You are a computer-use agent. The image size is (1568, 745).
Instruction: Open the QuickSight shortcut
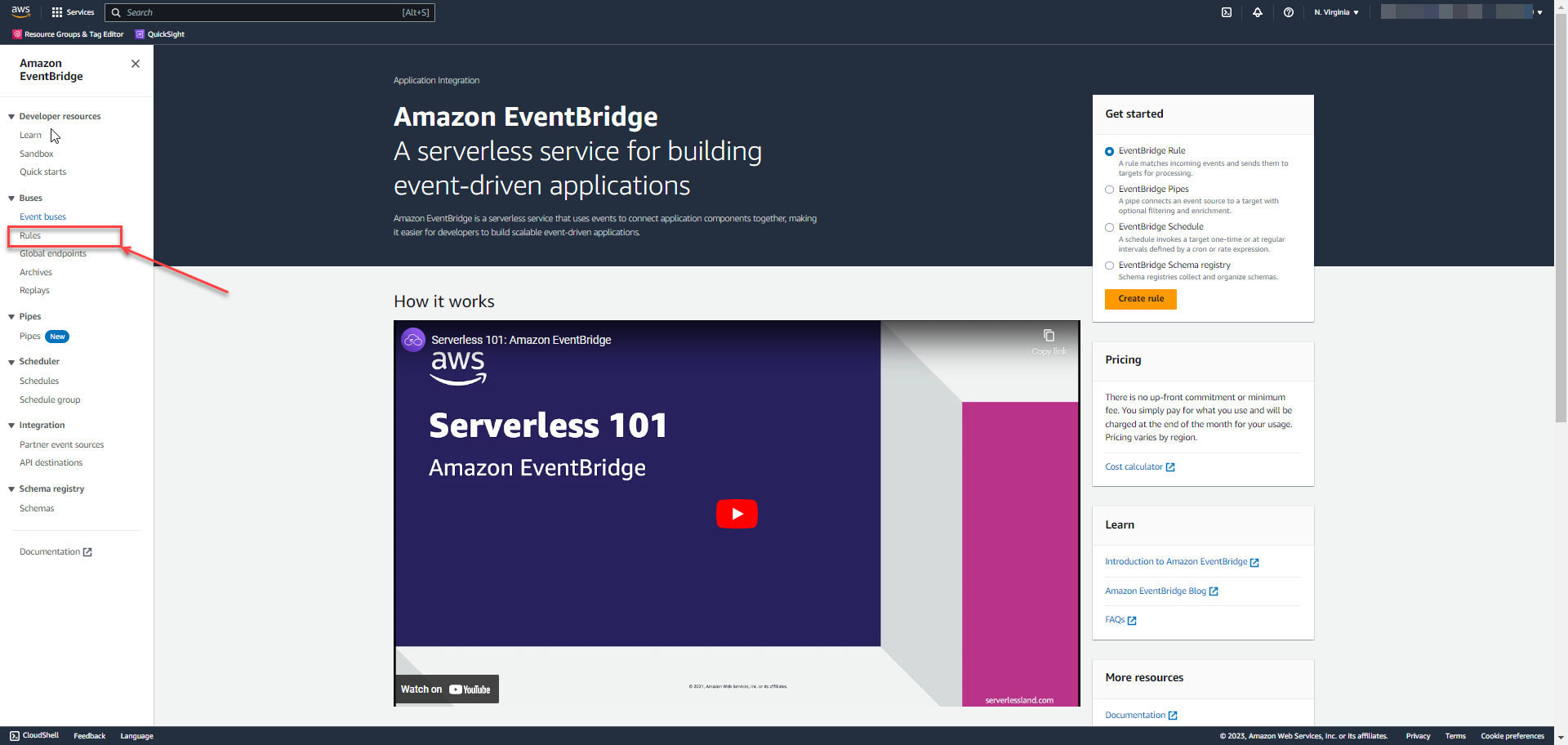click(x=160, y=34)
